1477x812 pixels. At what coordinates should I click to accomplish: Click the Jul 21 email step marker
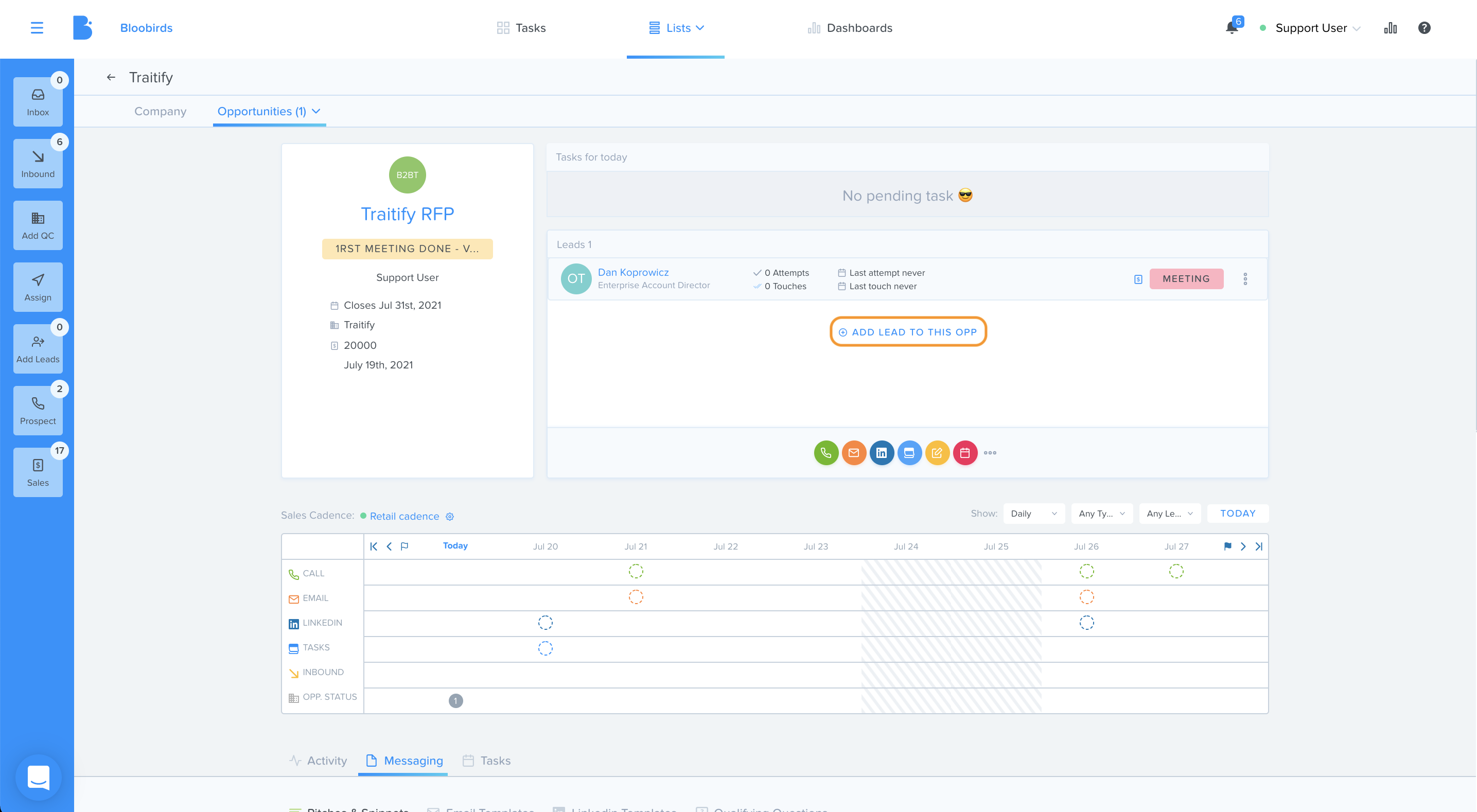[x=635, y=597]
